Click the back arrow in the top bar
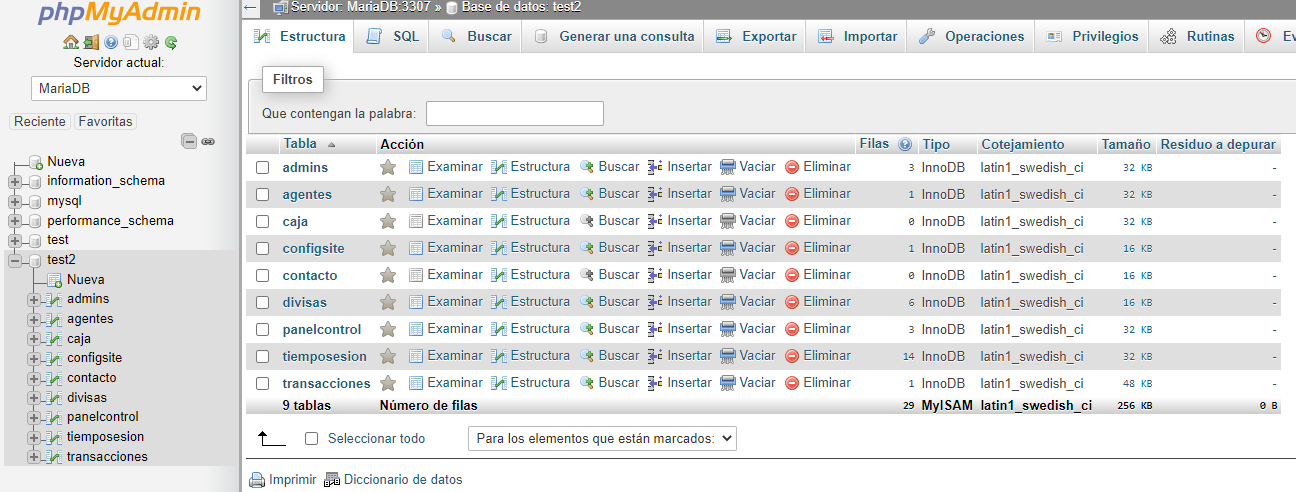The image size is (1296, 492). tap(250, 7)
